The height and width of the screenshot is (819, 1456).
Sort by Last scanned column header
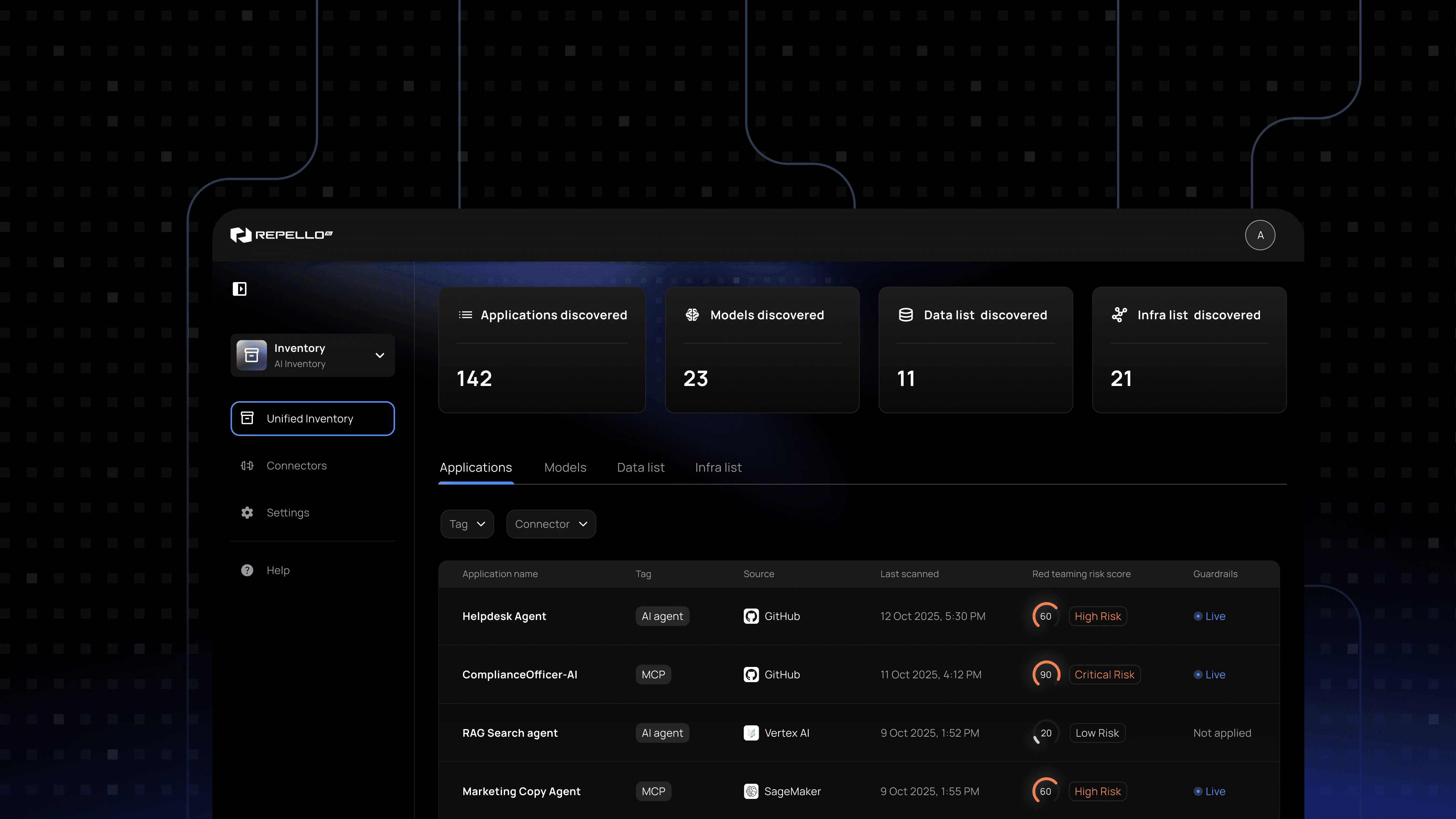910,574
